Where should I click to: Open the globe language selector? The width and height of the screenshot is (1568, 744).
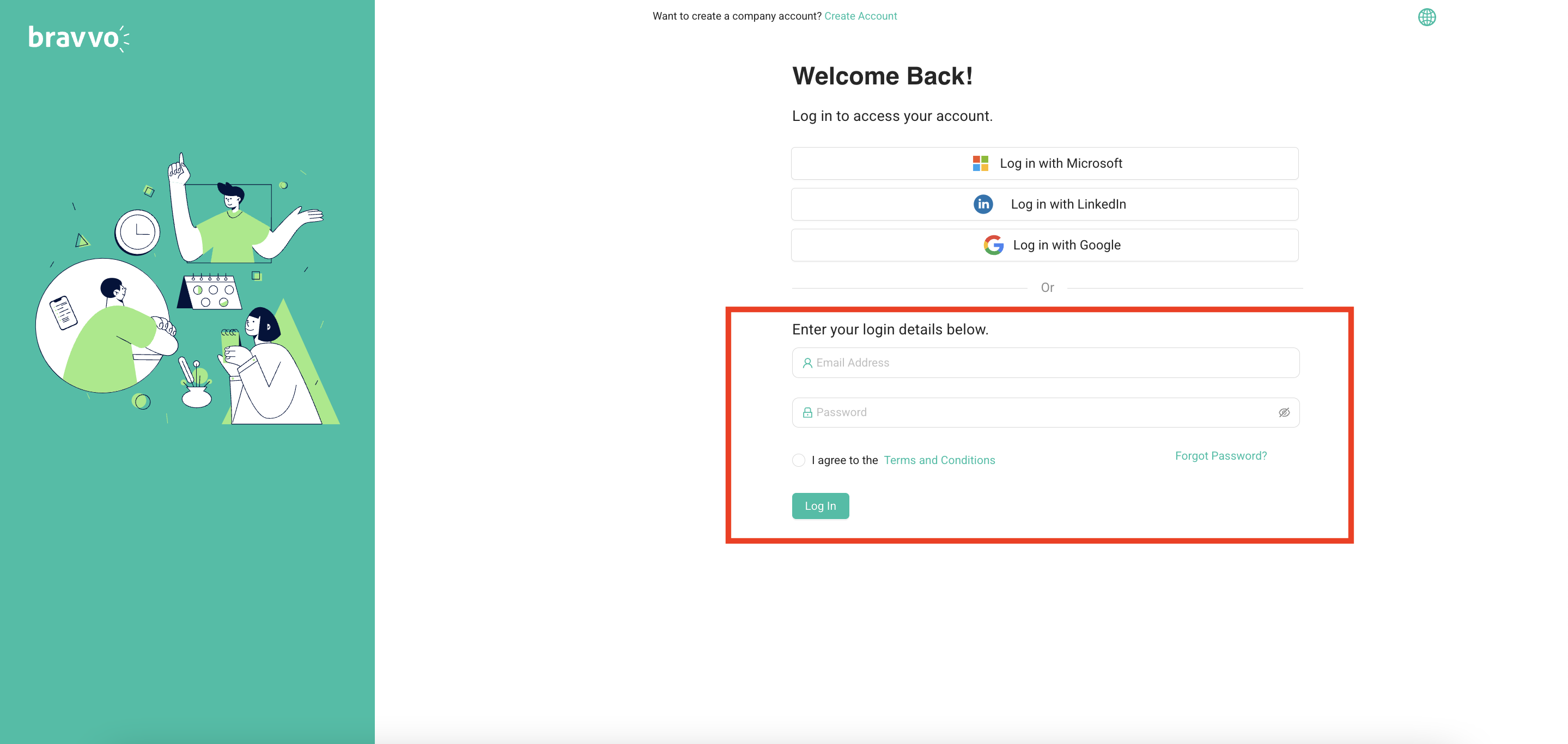click(x=1426, y=17)
